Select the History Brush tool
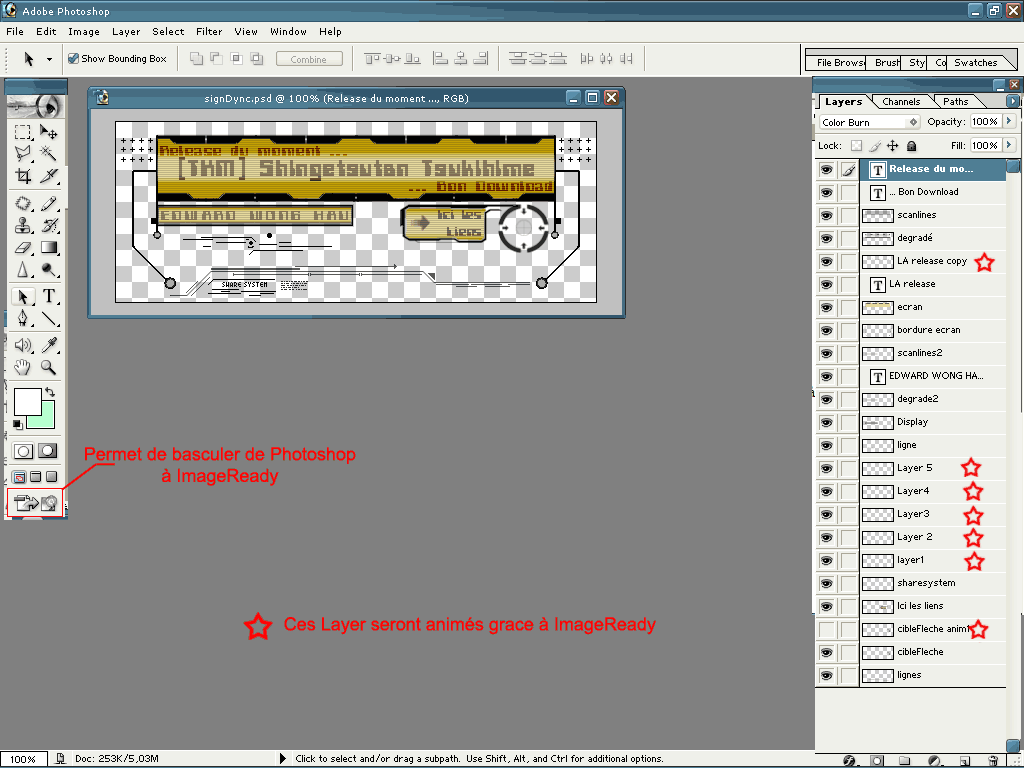This screenshot has width=1024, height=768. (48, 226)
